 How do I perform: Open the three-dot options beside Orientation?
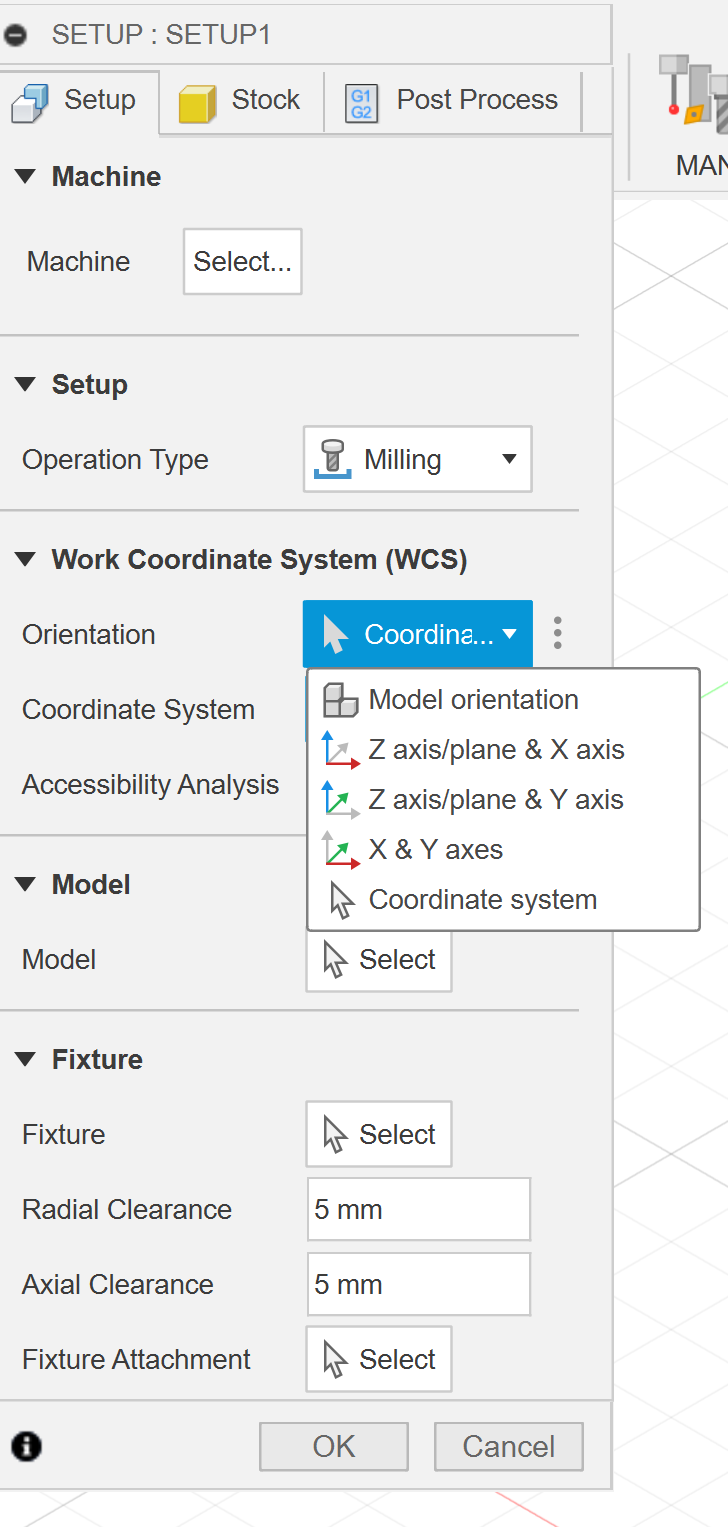click(x=557, y=633)
